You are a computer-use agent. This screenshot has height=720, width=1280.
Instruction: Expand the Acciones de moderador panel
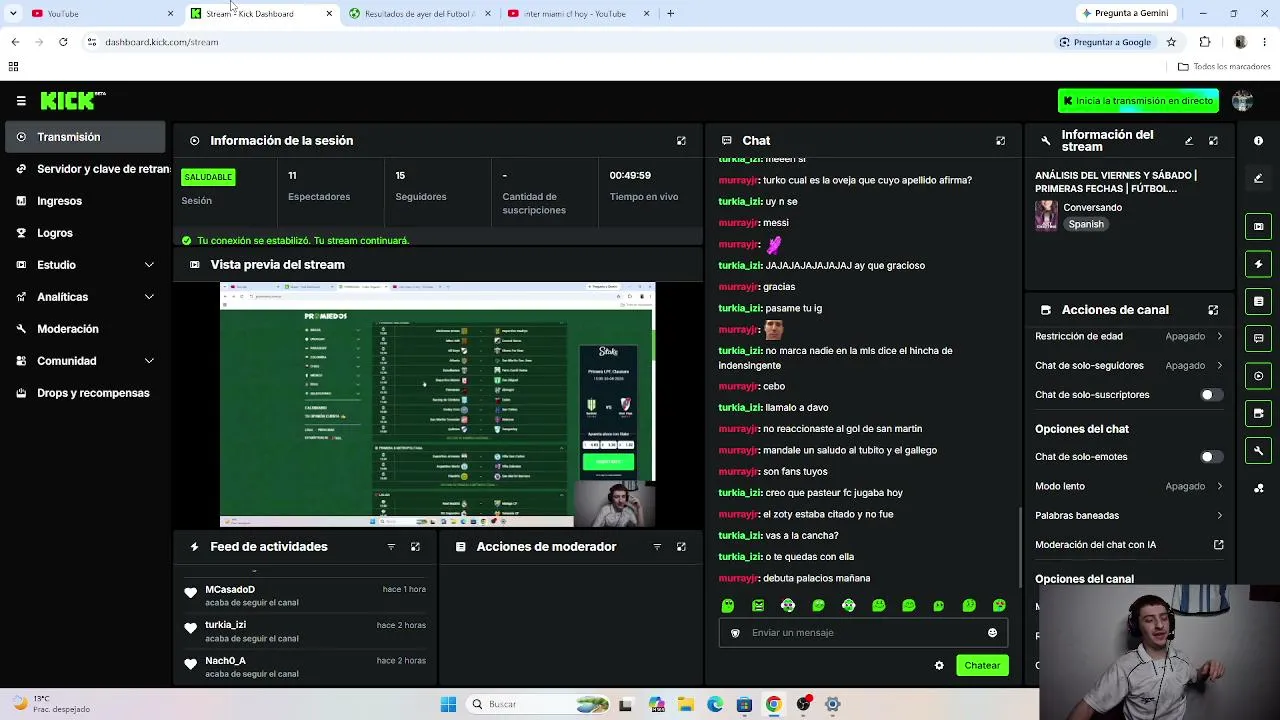coord(681,547)
